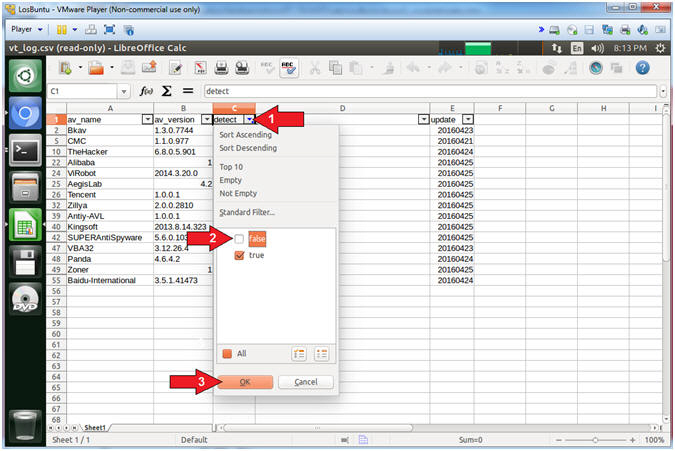675x451 pixels.
Task: Confirm the filter with OK button
Action: pos(245,382)
